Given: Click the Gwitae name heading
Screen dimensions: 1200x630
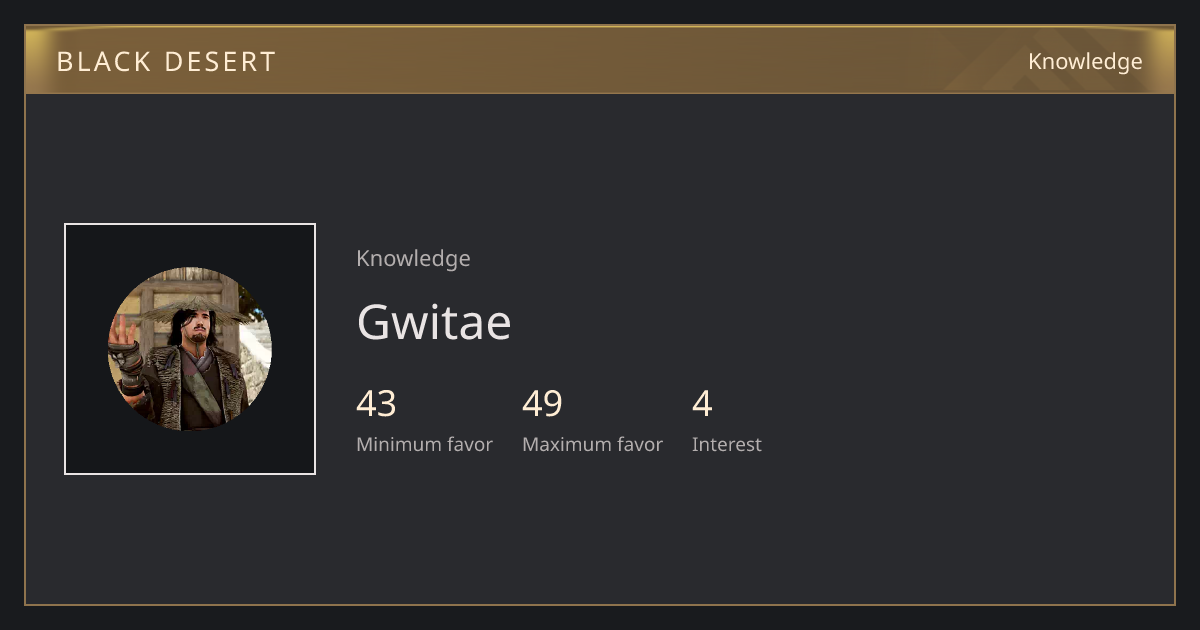Looking at the screenshot, I should (434, 322).
